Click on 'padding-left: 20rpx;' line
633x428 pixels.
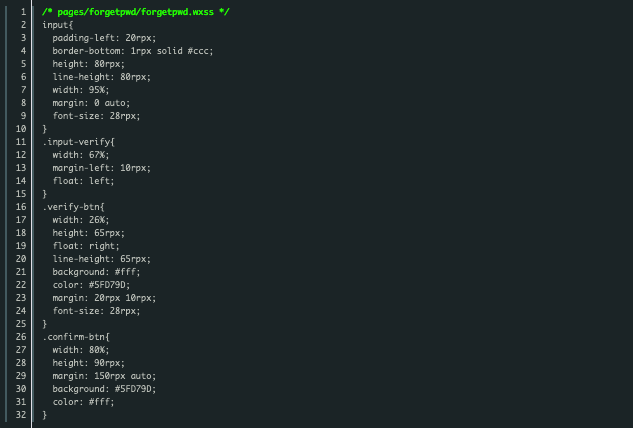click(x=104, y=38)
